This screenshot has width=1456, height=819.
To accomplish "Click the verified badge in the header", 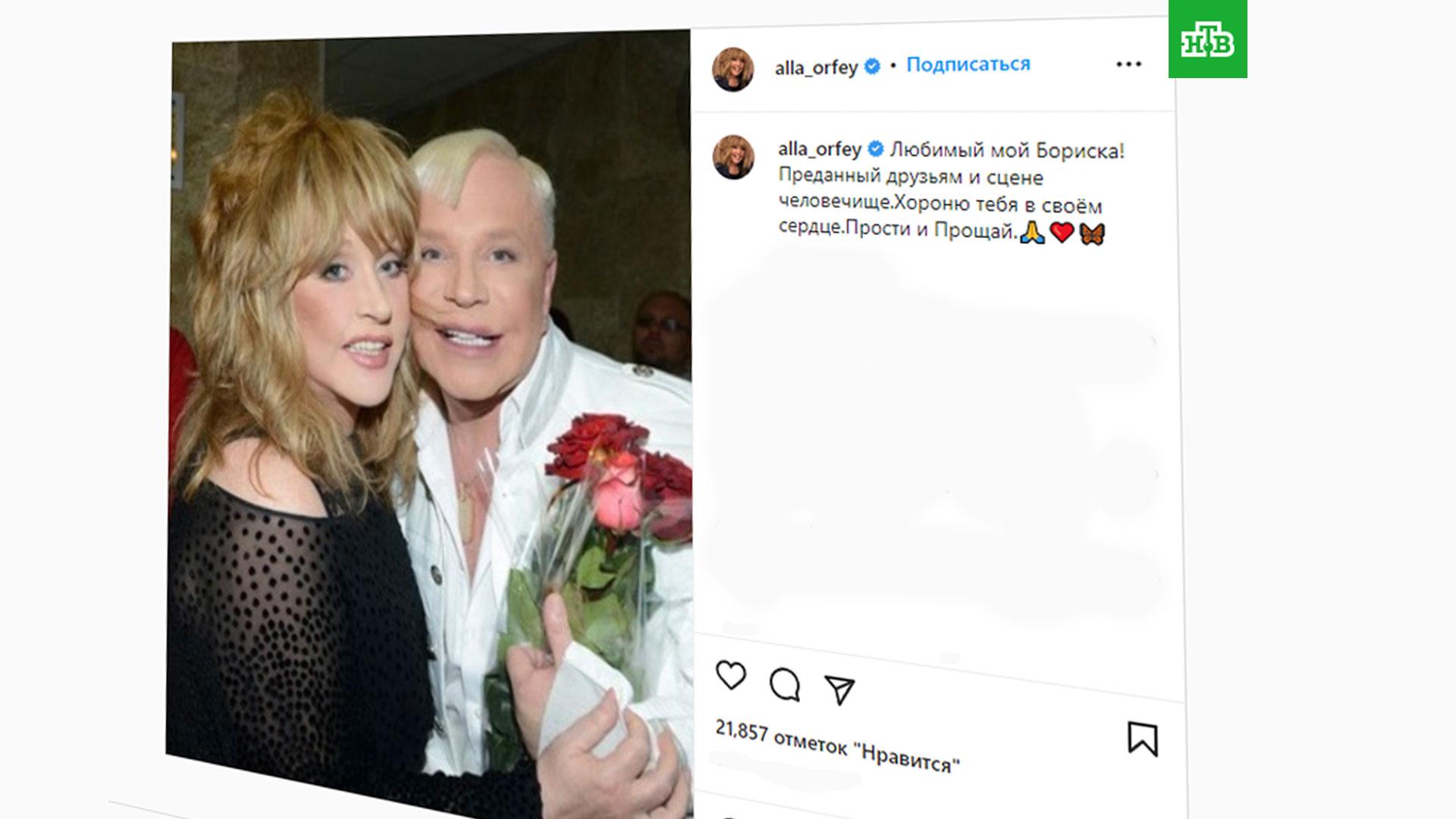I will coord(873,67).
